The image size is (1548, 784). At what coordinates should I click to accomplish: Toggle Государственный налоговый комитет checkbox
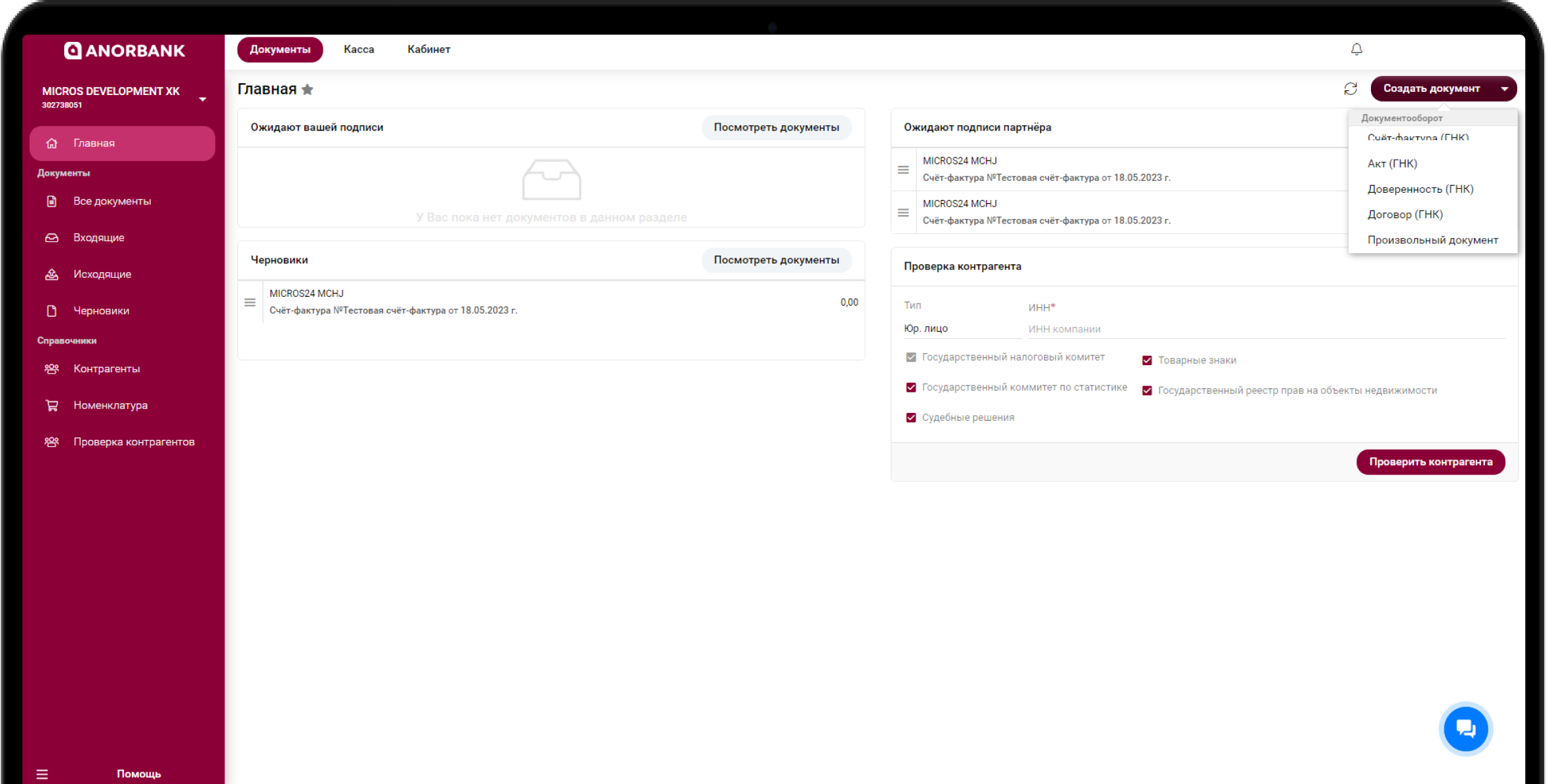(x=910, y=357)
